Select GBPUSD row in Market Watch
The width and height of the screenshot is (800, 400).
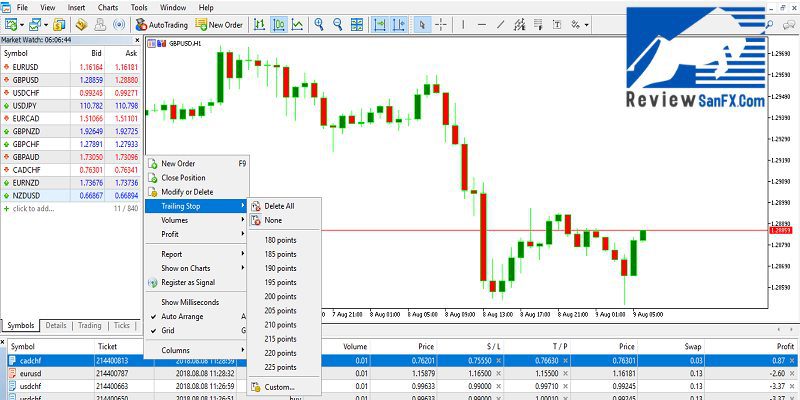[70, 80]
